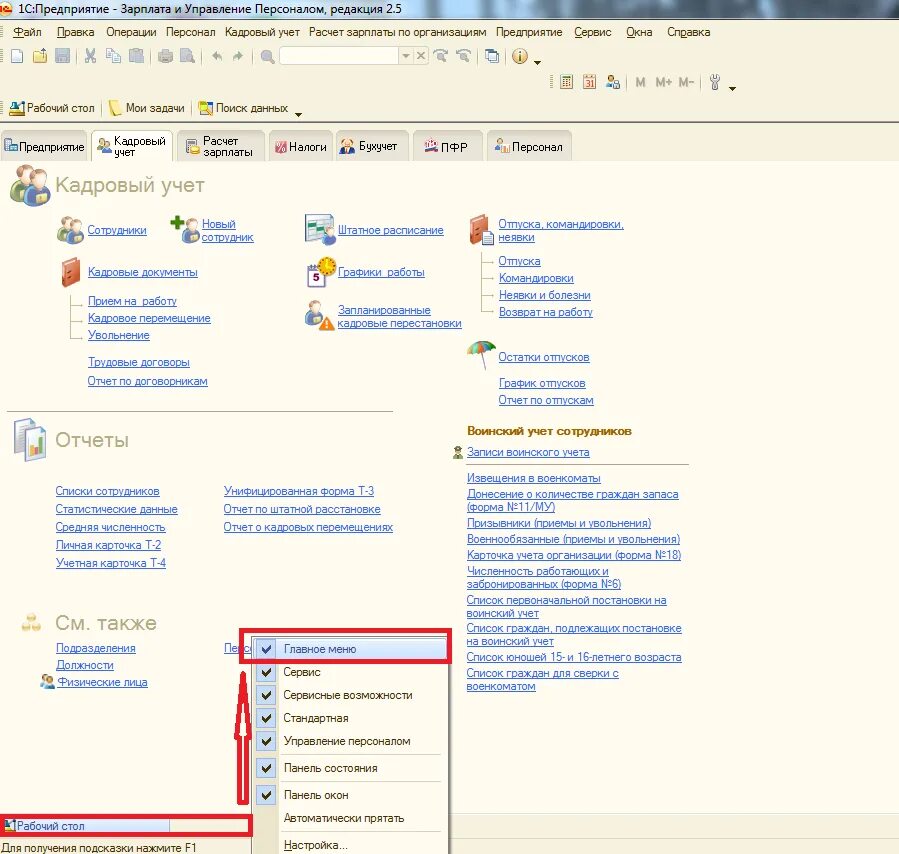The width and height of the screenshot is (899, 854).
Task: Click the Undo arrow icon
Action: pyautogui.click(x=217, y=56)
